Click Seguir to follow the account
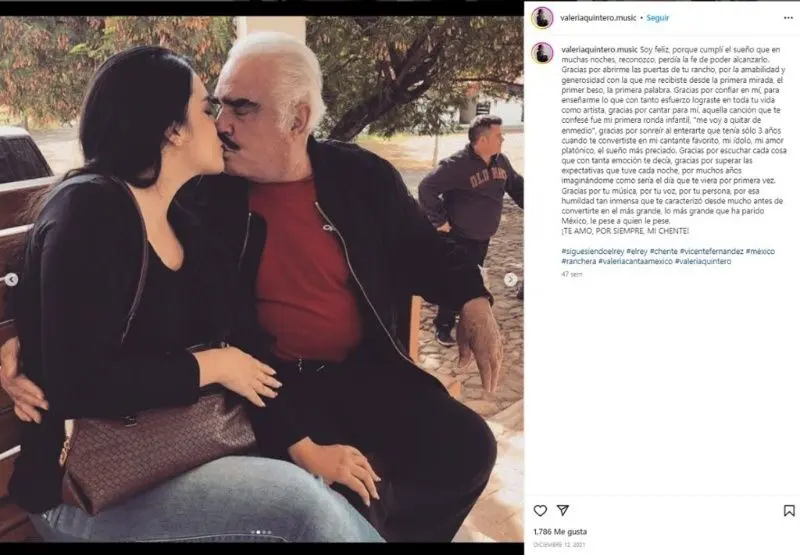The width and height of the screenshot is (800, 555). tap(658, 18)
